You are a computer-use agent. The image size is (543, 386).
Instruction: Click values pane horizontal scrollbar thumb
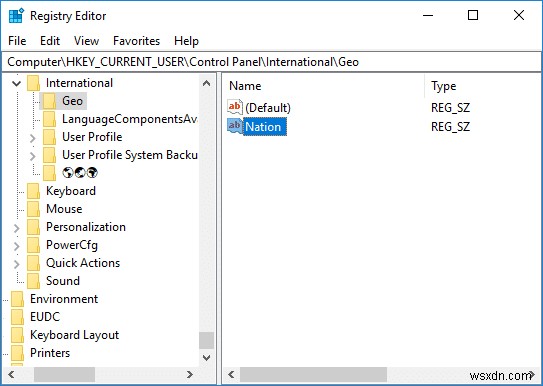click(313, 374)
